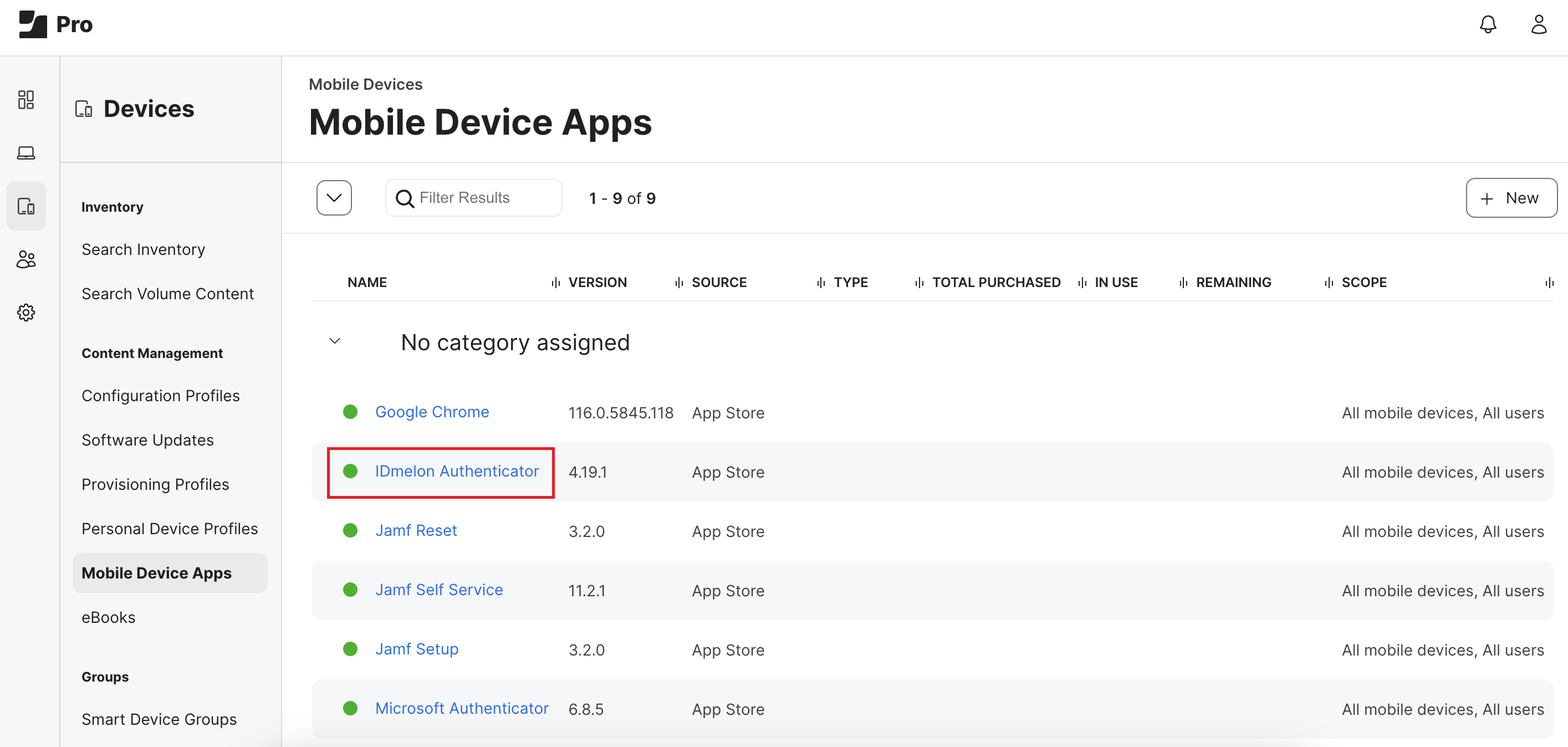This screenshot has width=1568, height=747.
Task: Click the column handle before SOURCE
Action: point(679,283)
